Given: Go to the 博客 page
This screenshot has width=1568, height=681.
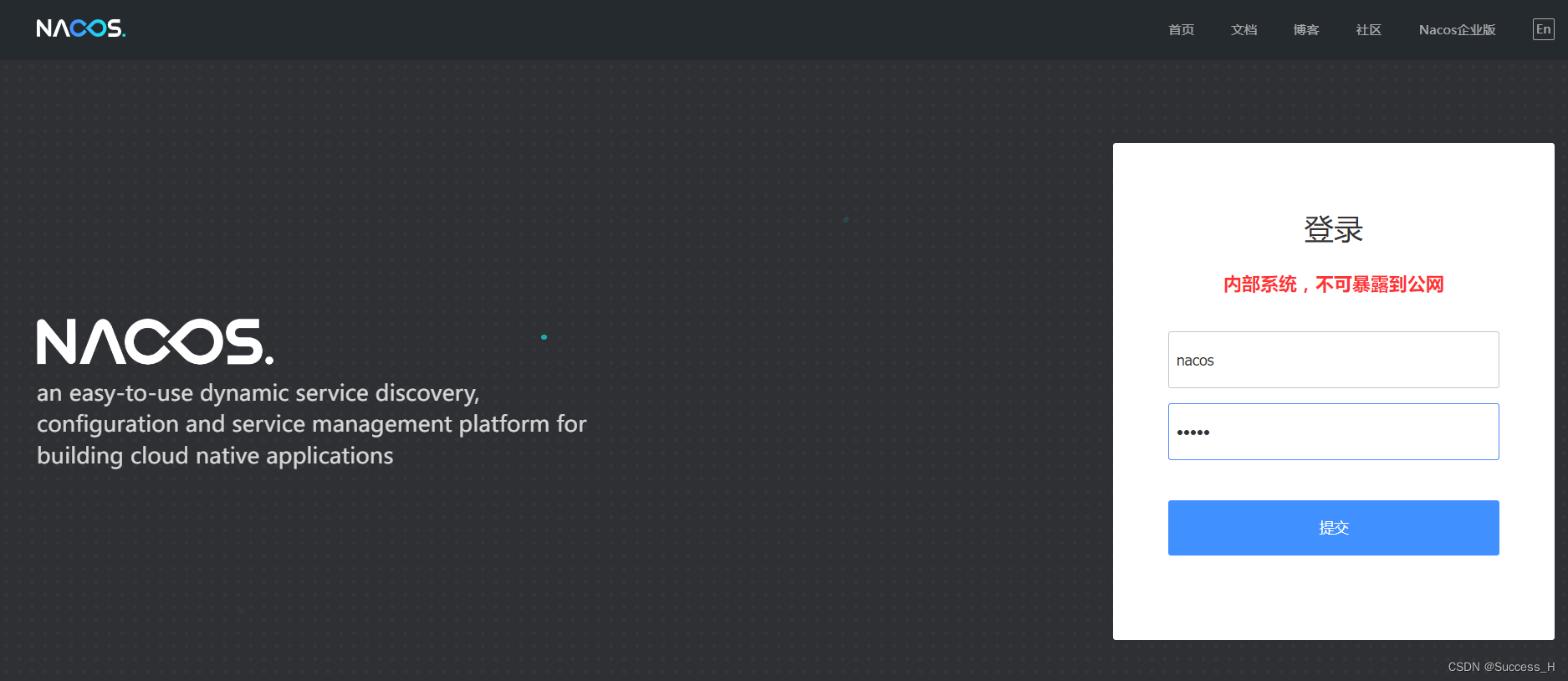Looking at the screenshot, I should (1306, 30).
